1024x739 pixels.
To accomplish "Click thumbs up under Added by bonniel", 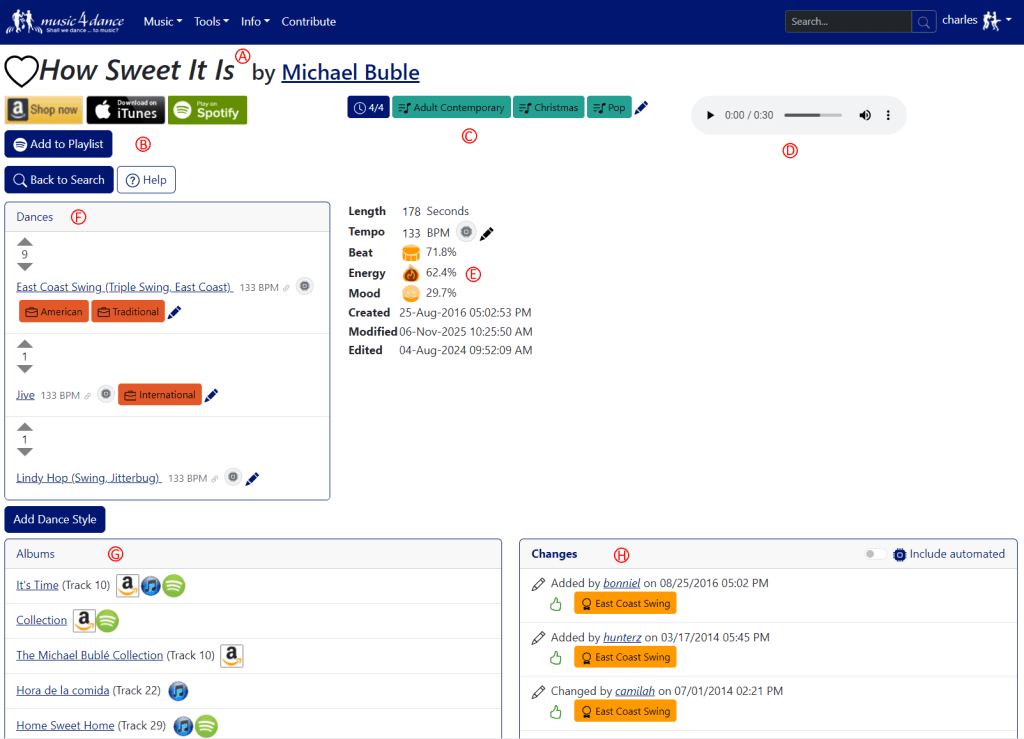I will tap(556, 604).
